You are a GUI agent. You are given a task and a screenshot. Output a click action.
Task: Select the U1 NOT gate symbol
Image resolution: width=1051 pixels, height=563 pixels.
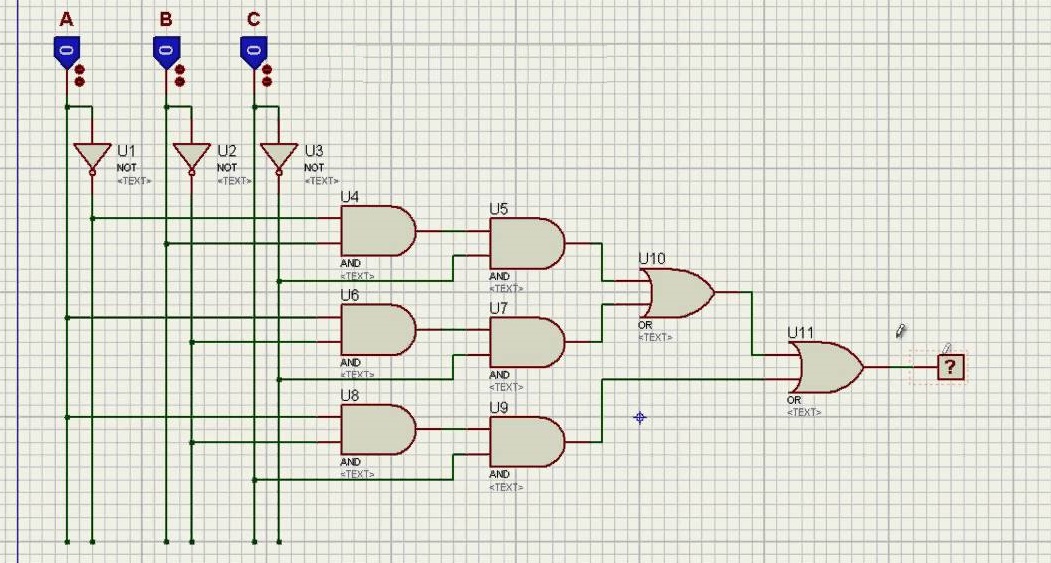92,157
